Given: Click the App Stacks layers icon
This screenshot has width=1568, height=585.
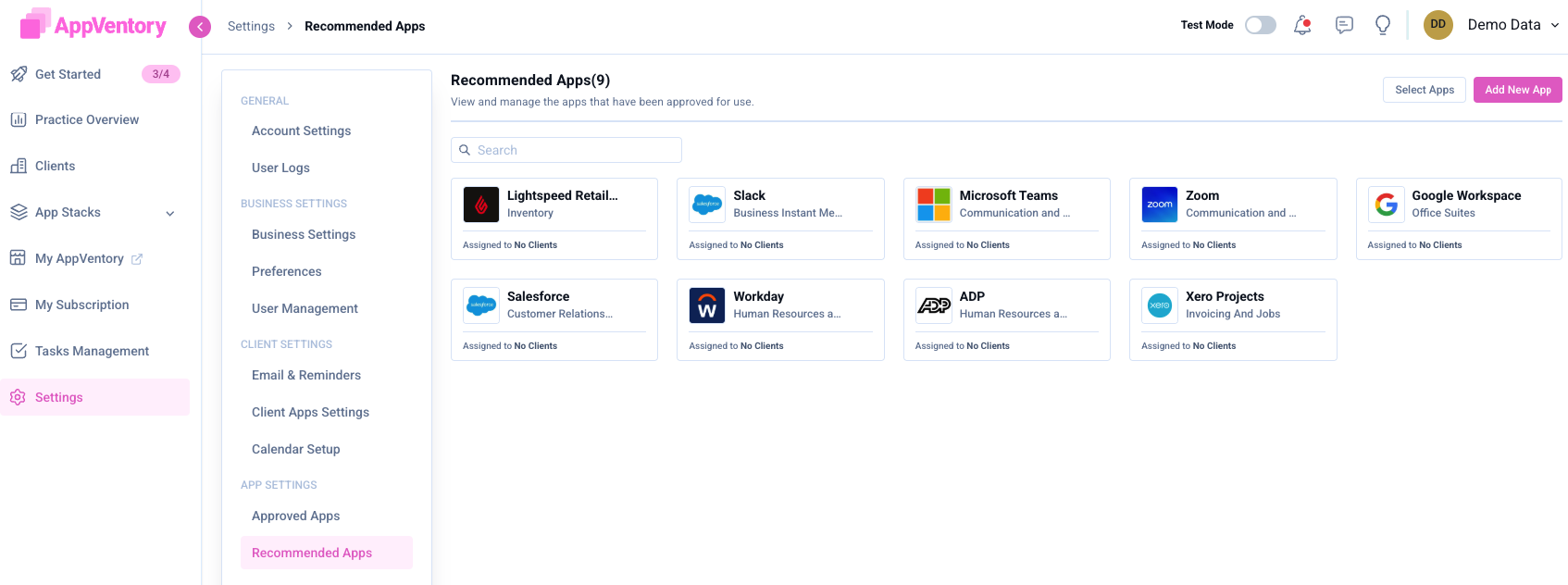Looking at the screenshot, I should point(19,212).
